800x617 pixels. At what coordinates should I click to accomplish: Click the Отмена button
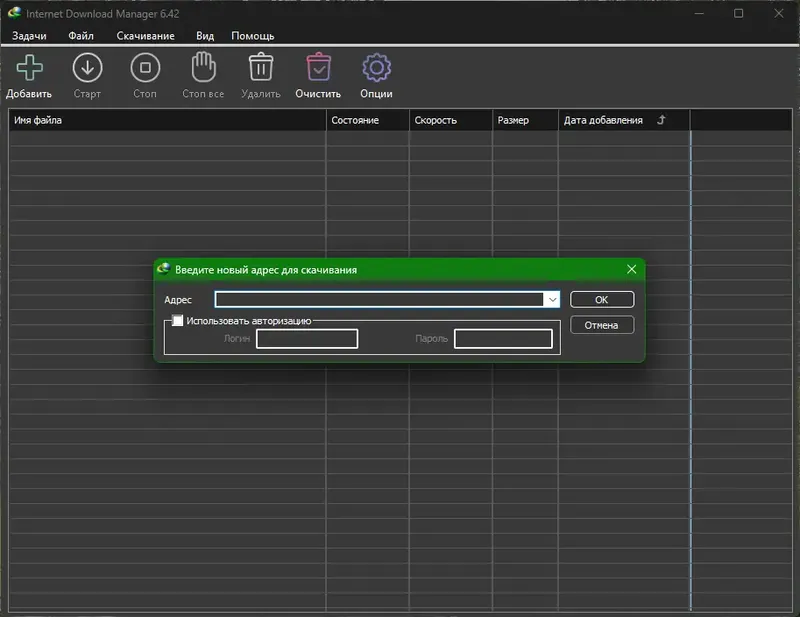[602, 325]
